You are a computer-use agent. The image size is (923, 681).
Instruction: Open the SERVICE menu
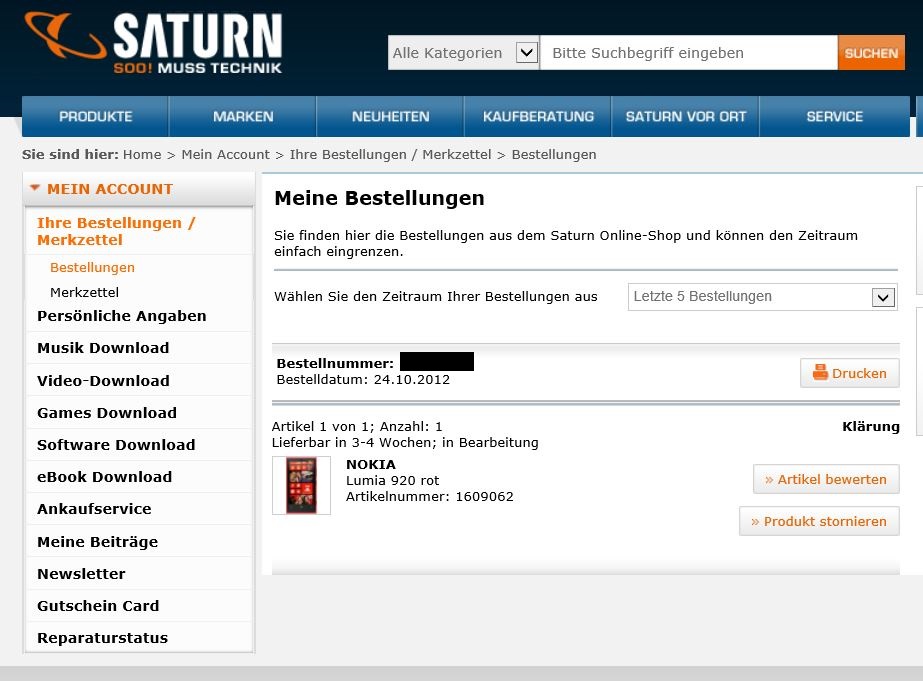[x=835, y=117]
